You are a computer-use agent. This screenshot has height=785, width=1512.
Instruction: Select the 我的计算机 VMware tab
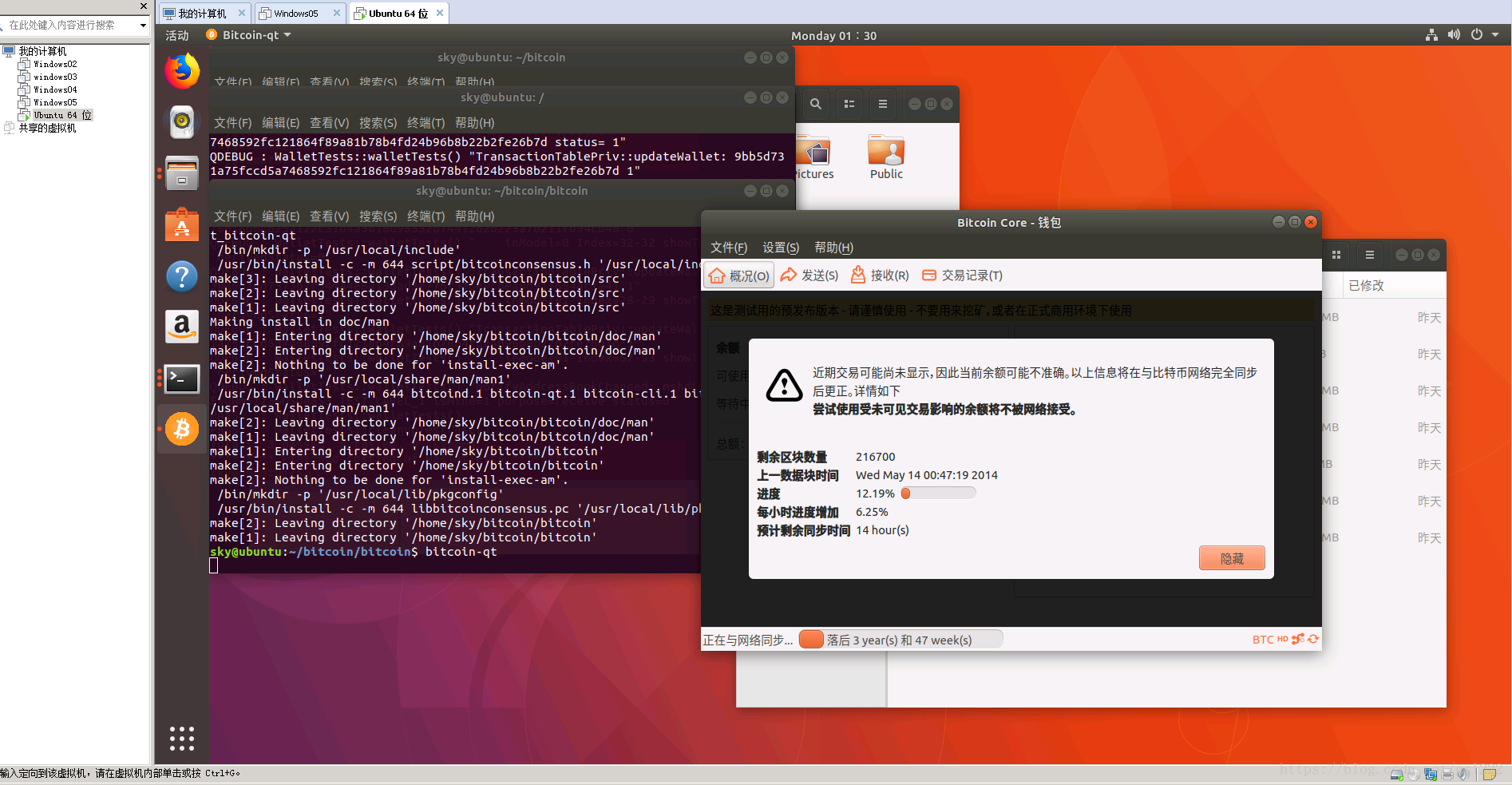pos(204,13)
